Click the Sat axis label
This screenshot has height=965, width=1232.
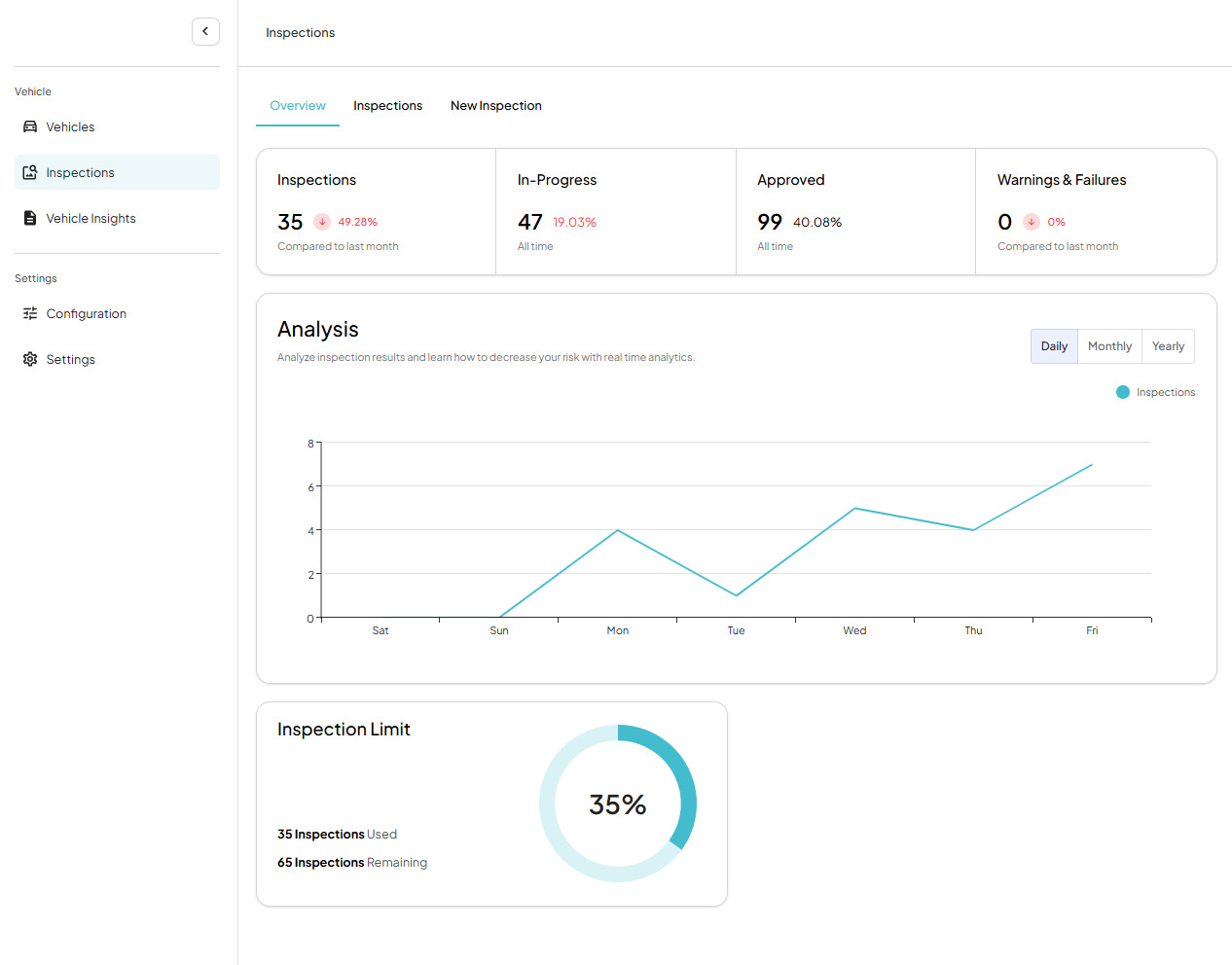point(380,630)
